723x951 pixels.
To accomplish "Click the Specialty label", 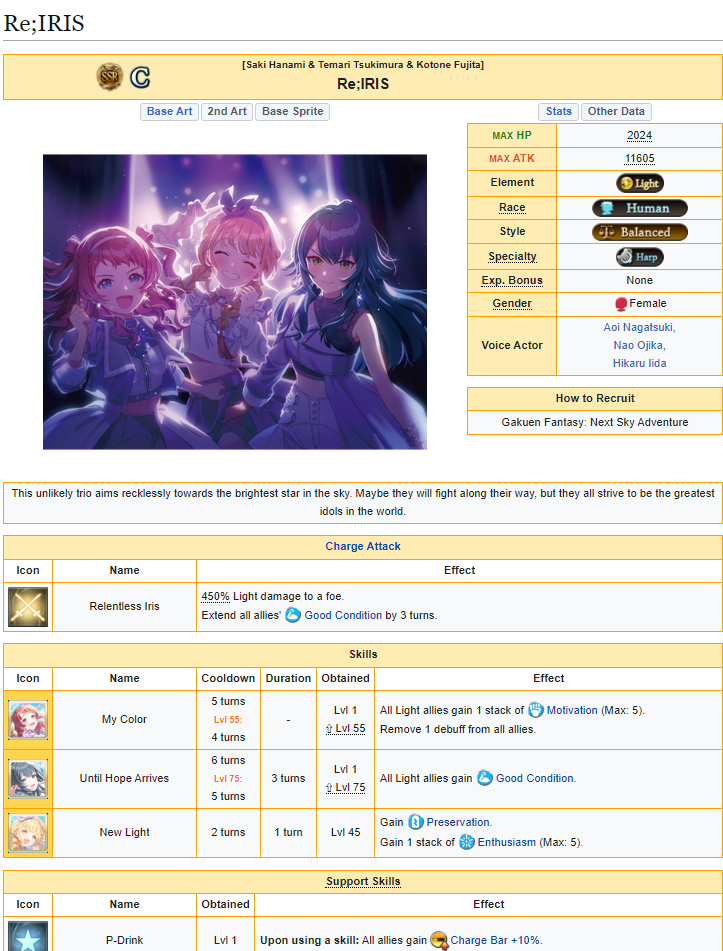I will (512, 257).
